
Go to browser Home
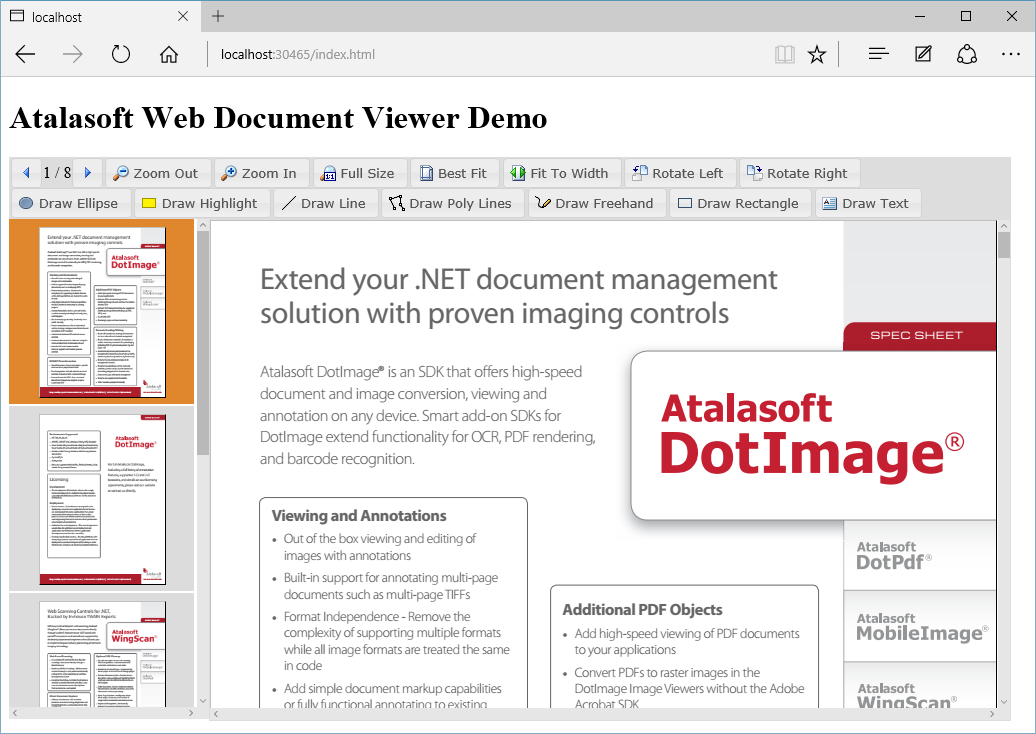click(169, 54)
